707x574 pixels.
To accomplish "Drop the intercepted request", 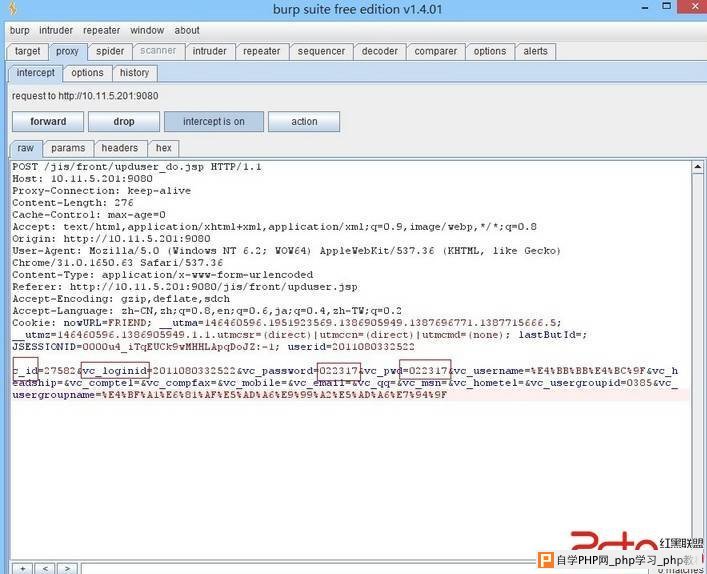I will coord(124,122).
